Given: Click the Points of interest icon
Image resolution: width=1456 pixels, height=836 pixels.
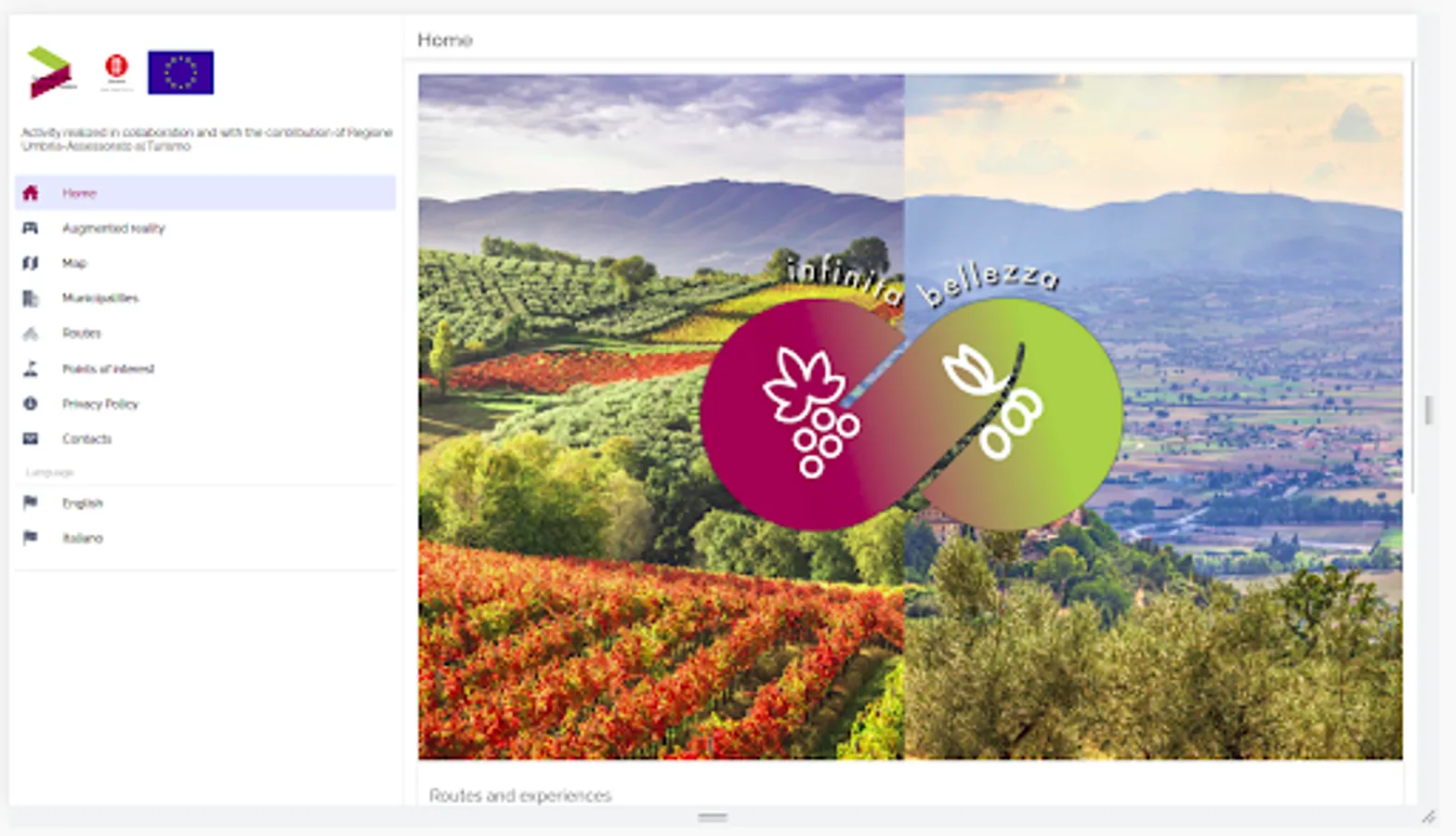Looking at the screenshot, I should 31,369.
